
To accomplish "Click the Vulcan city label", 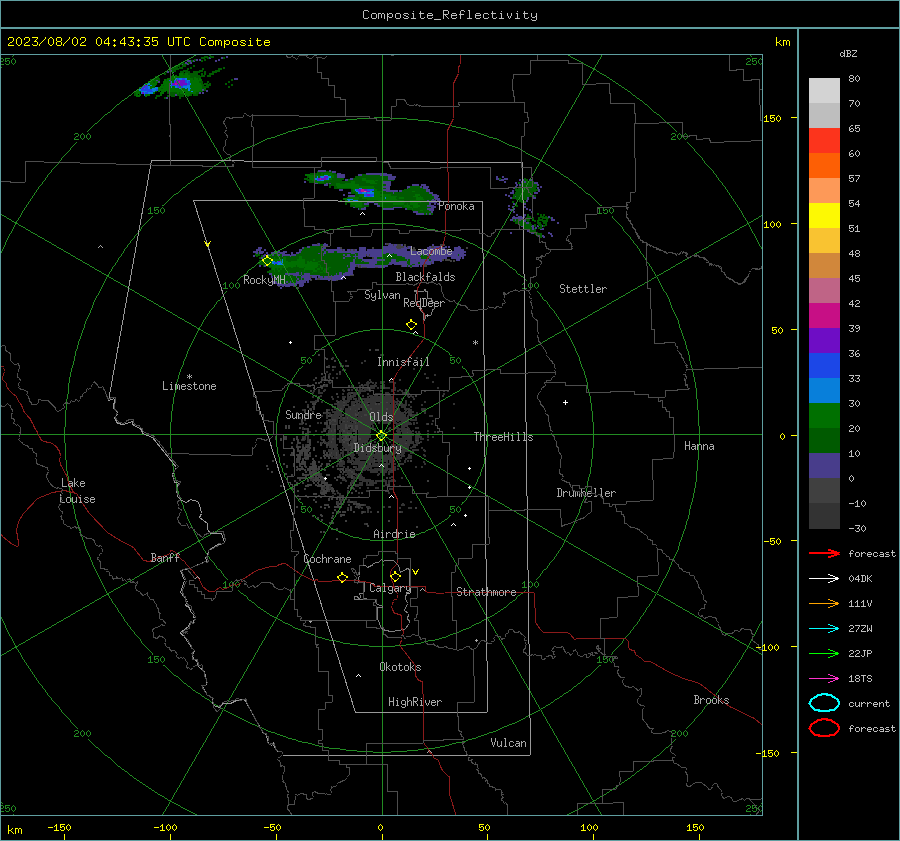I will tap(508, 743).
